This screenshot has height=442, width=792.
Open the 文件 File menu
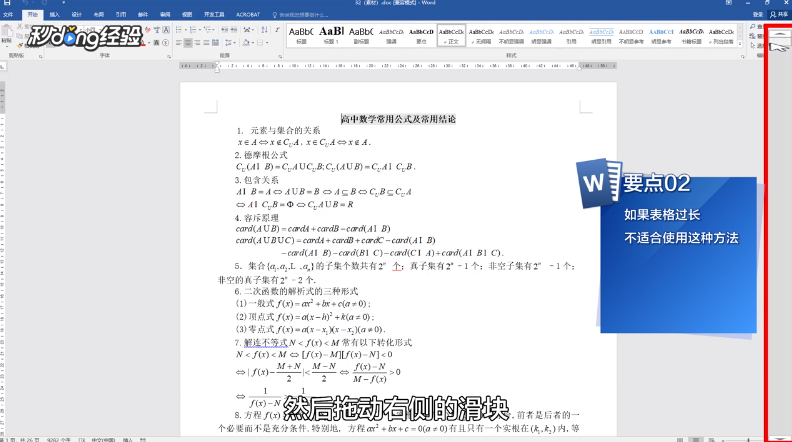(8, 15)
